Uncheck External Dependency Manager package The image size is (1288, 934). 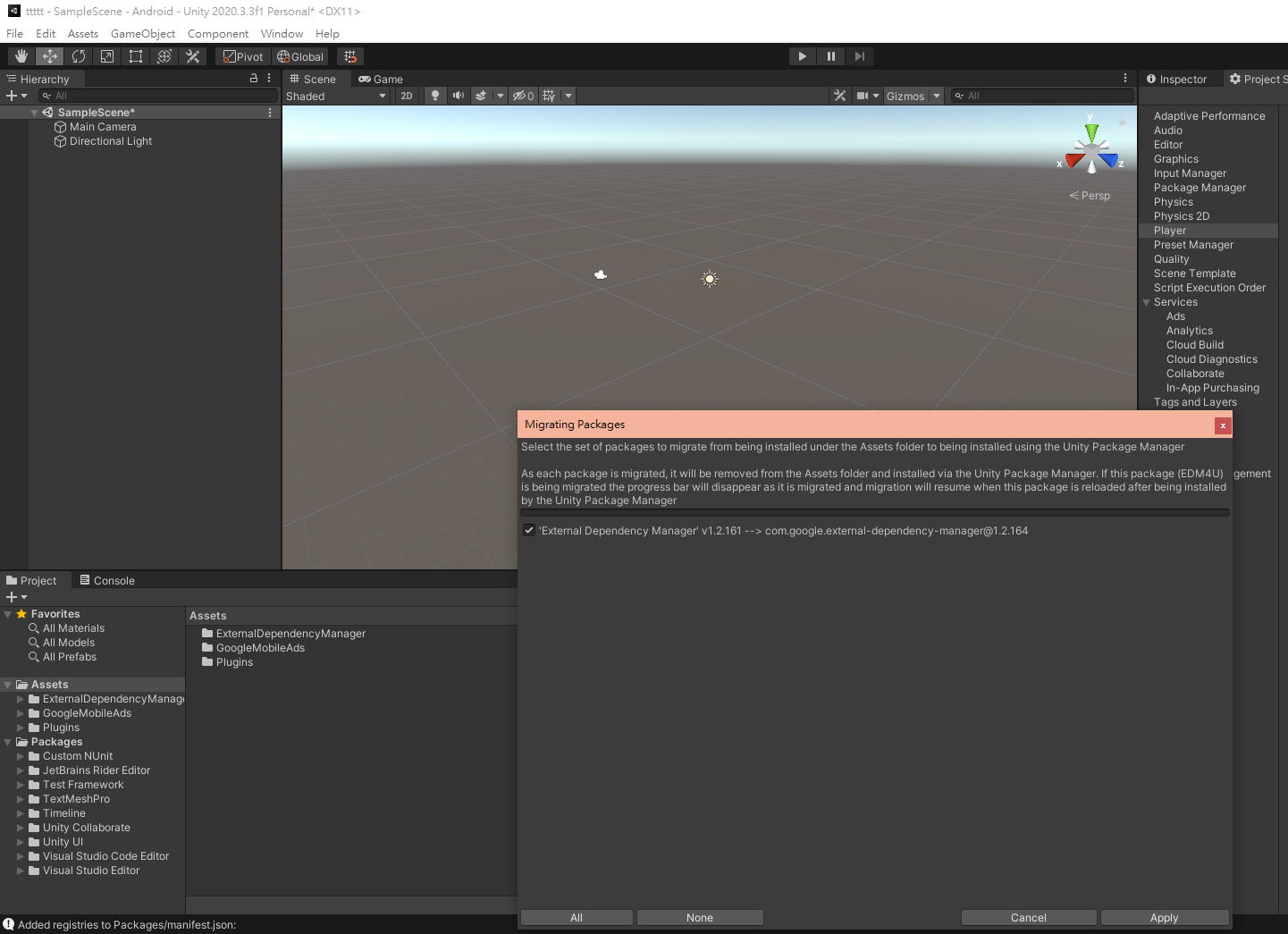coord(529,531)
